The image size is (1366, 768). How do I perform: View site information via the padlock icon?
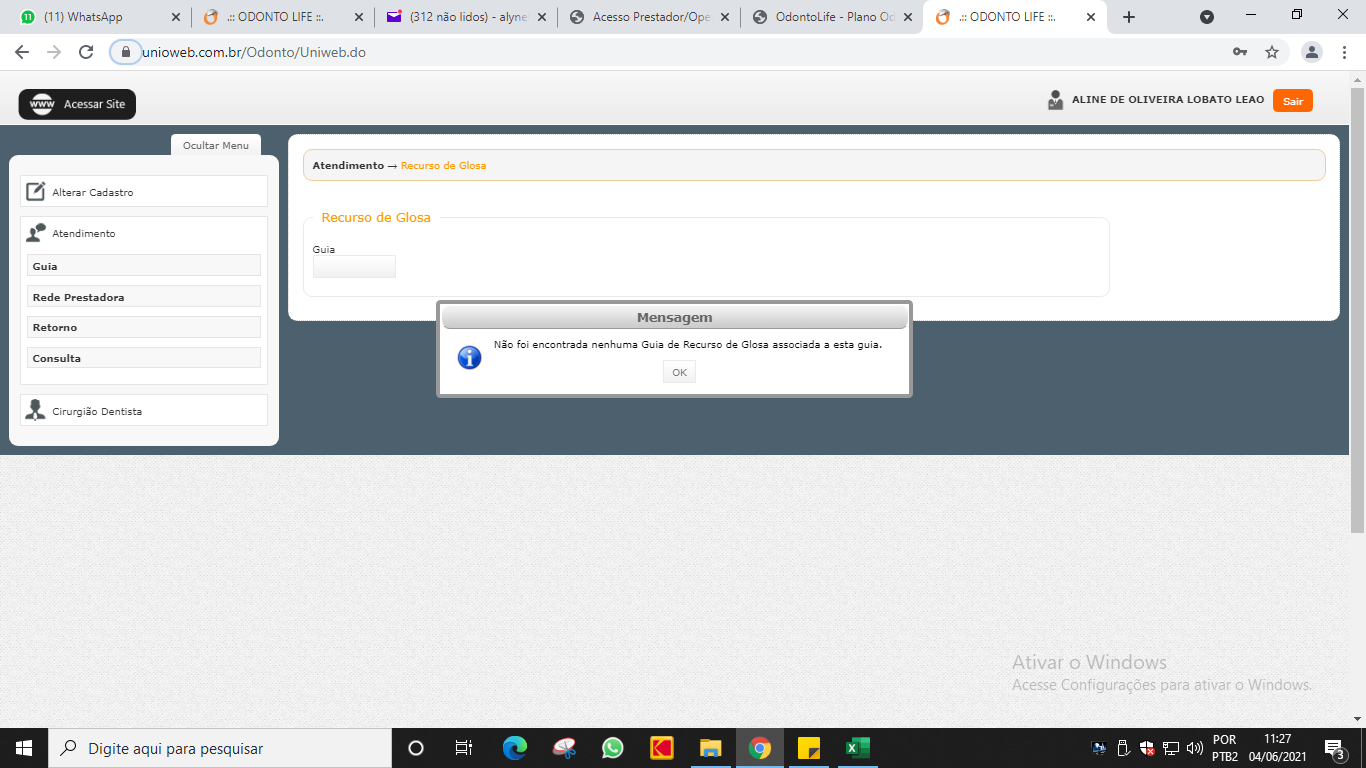pyautogui.click(x=126, y=52)
